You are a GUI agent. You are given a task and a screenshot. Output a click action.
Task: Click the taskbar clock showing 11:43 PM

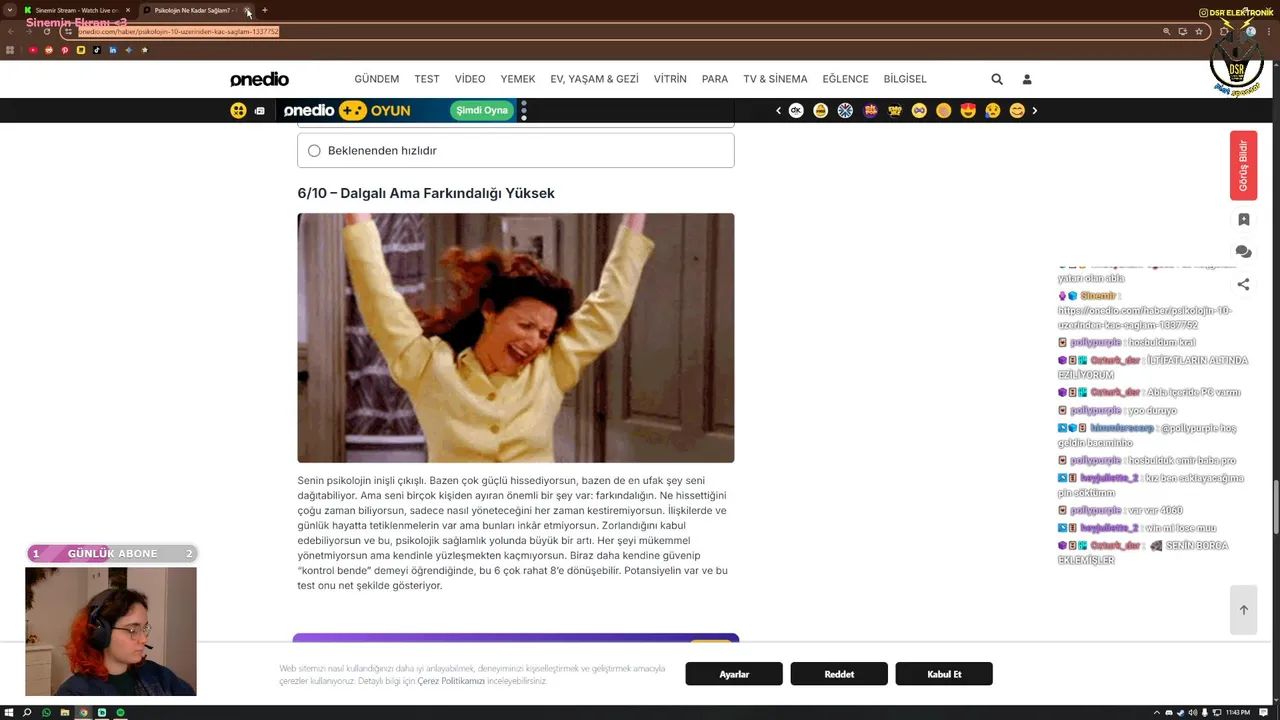point(1238,712)
